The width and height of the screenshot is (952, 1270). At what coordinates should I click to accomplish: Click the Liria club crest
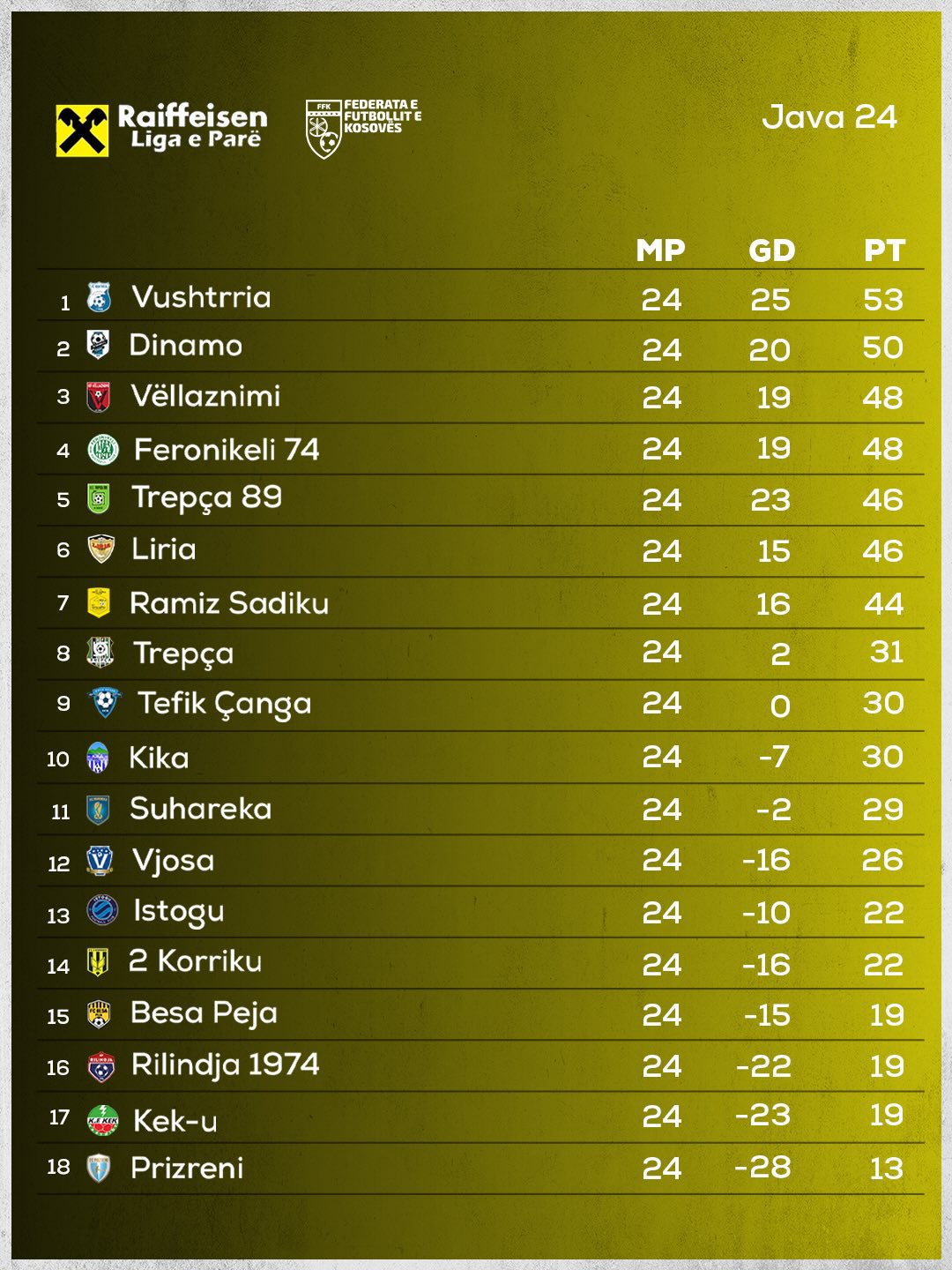101,549
